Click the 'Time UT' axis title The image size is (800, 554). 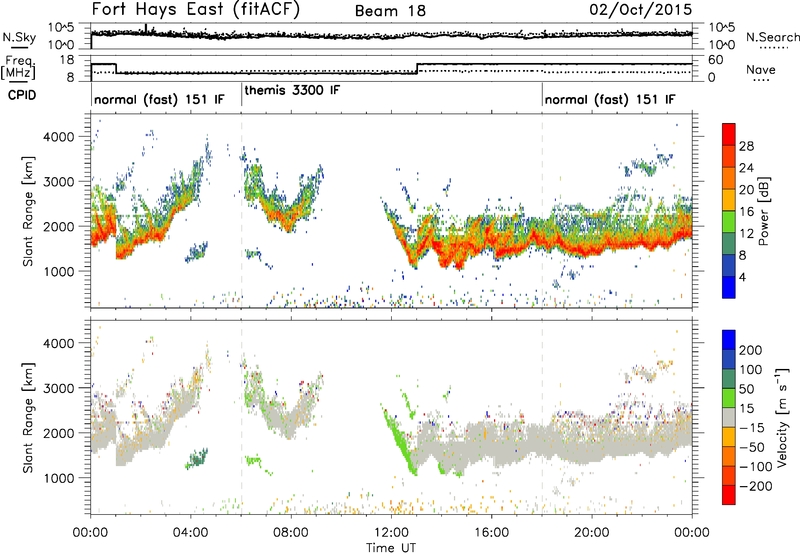point(391,547)
